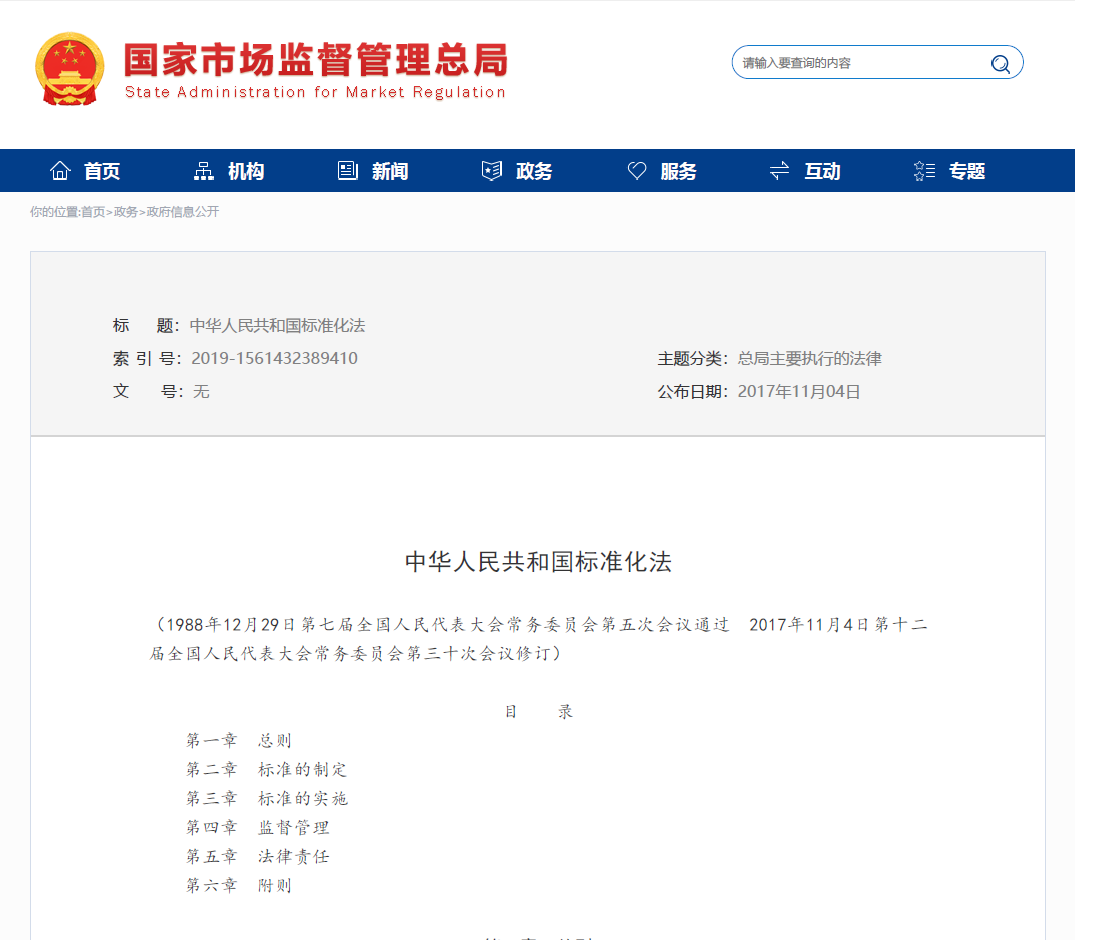Click the national emblem logo
This screenshot has height=940, width=1110.
(70, 69)
